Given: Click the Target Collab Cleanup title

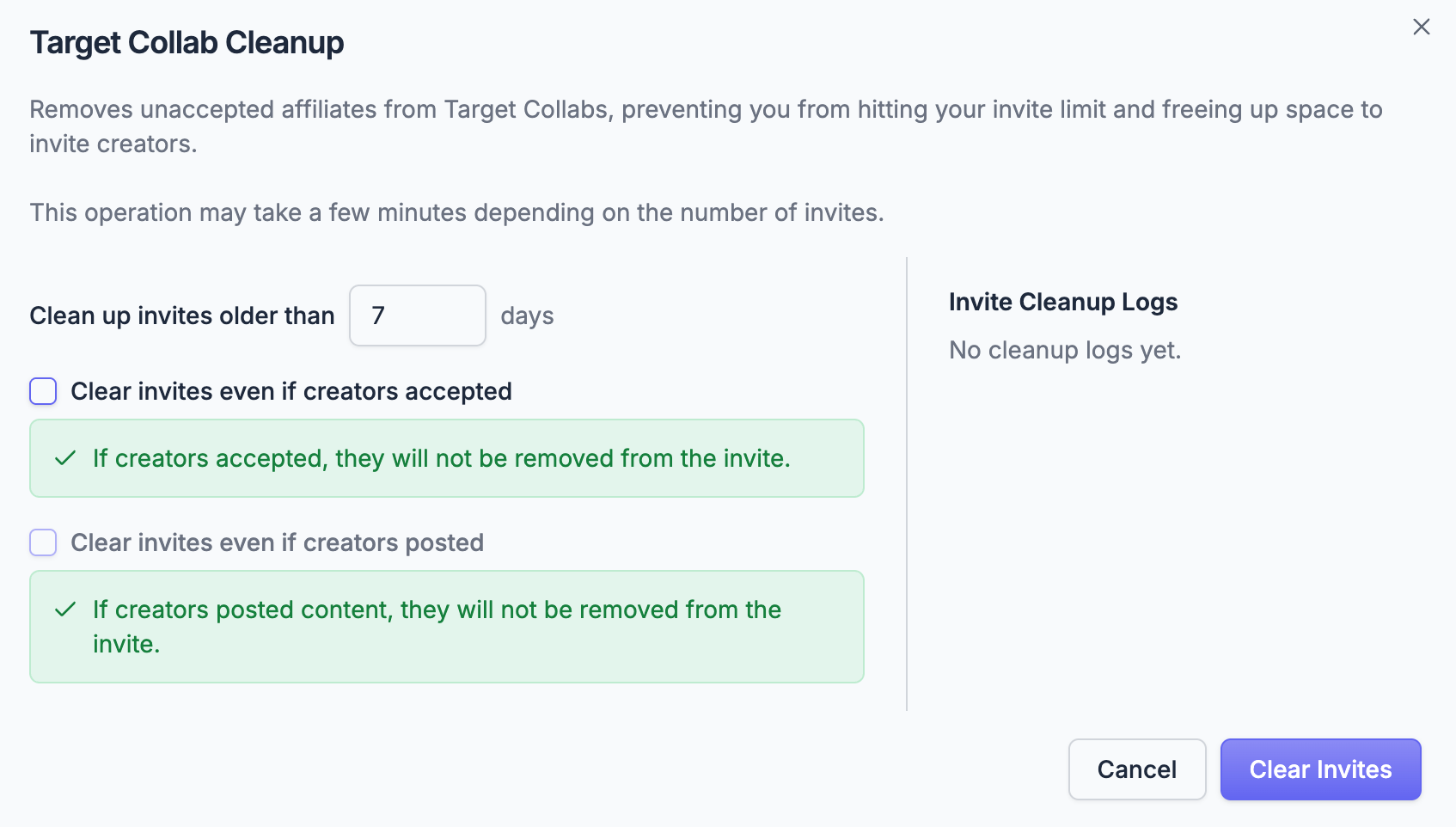Looking at the screenshot, I should coord(187,42).
